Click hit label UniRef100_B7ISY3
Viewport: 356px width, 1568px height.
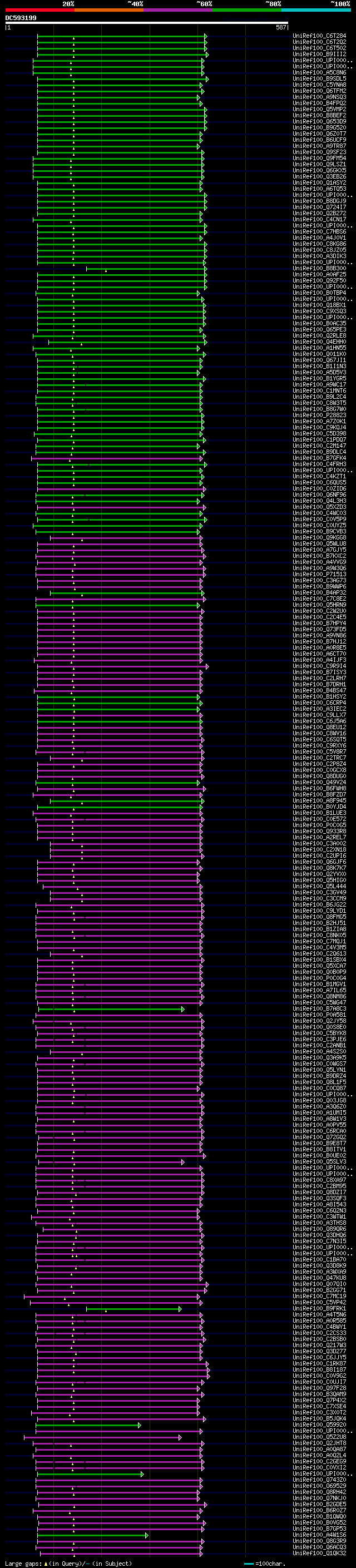[319, 672]
